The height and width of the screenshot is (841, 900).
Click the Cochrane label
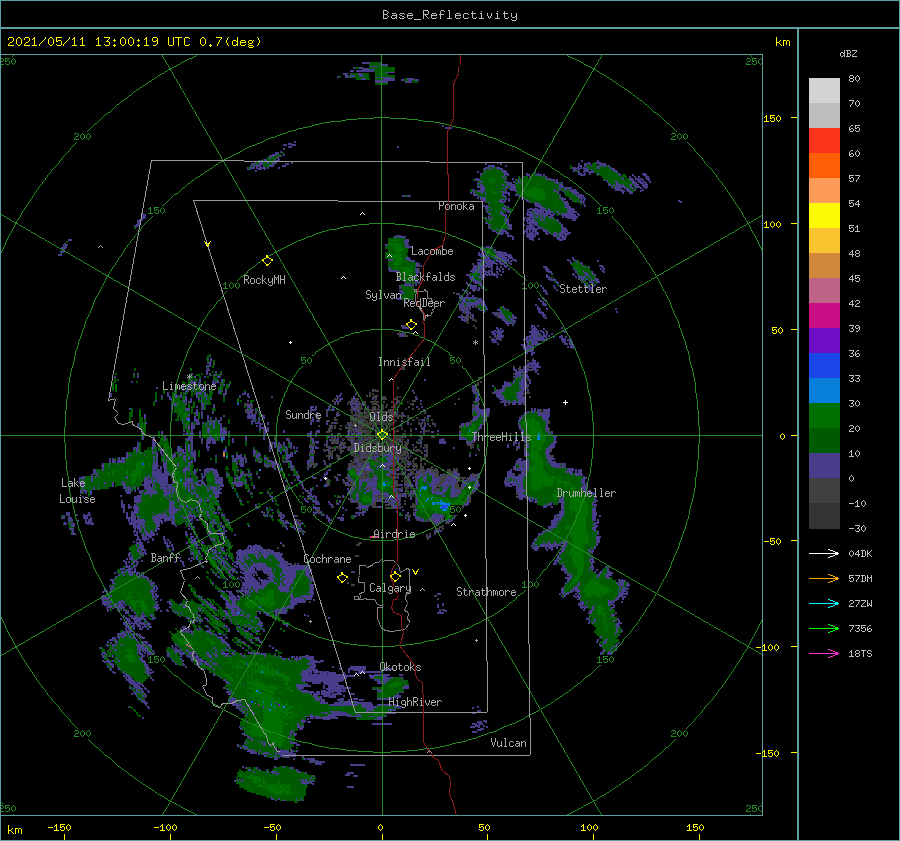coord(327,559)
